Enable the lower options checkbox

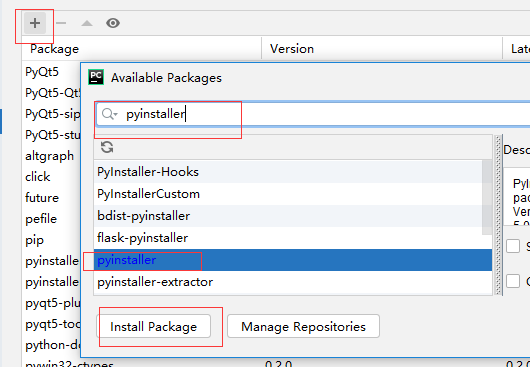[513, 281]
